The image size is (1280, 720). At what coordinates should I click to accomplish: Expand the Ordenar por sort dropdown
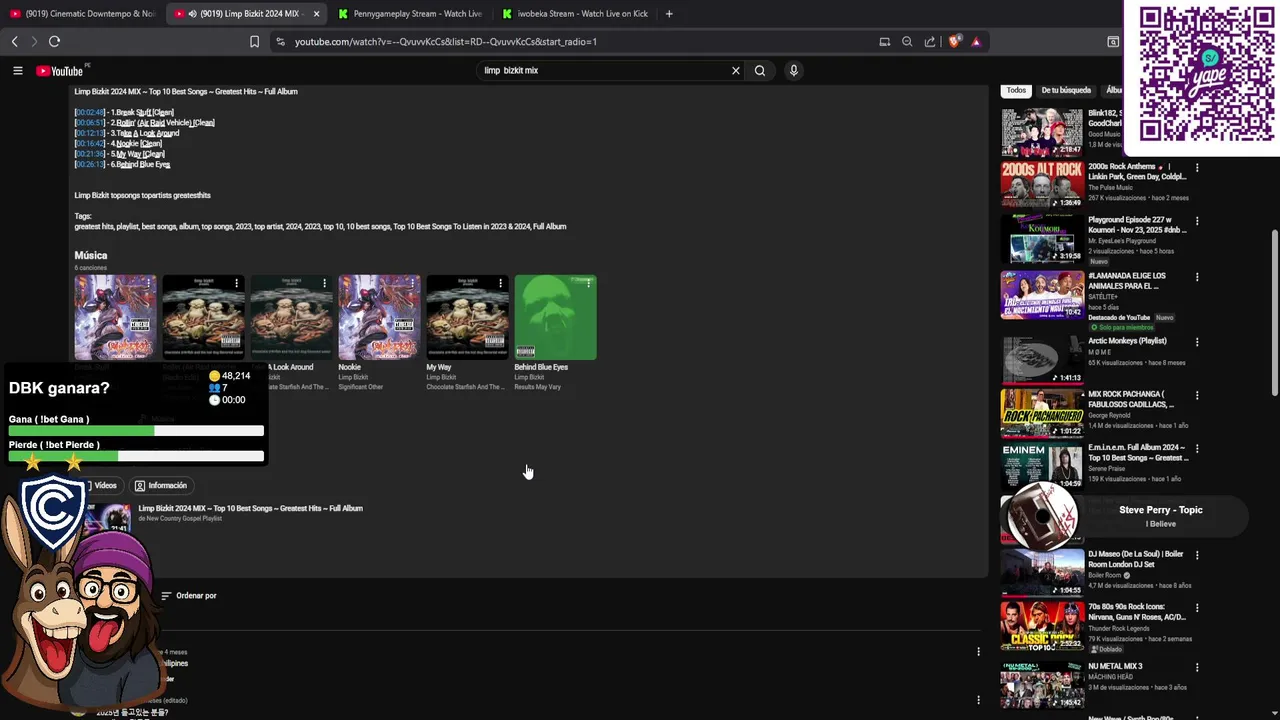(x=189, y=596)
